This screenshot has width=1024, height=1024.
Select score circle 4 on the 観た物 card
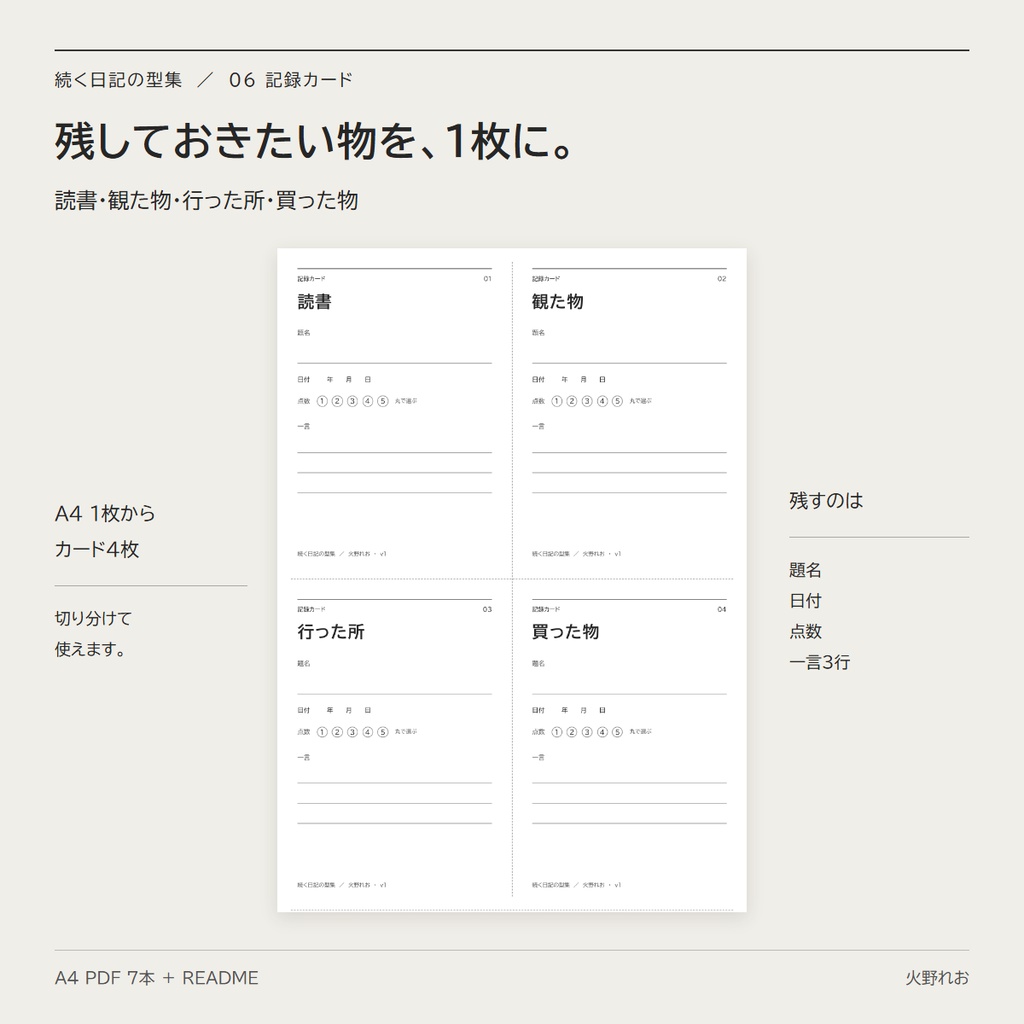coord(602,401)
